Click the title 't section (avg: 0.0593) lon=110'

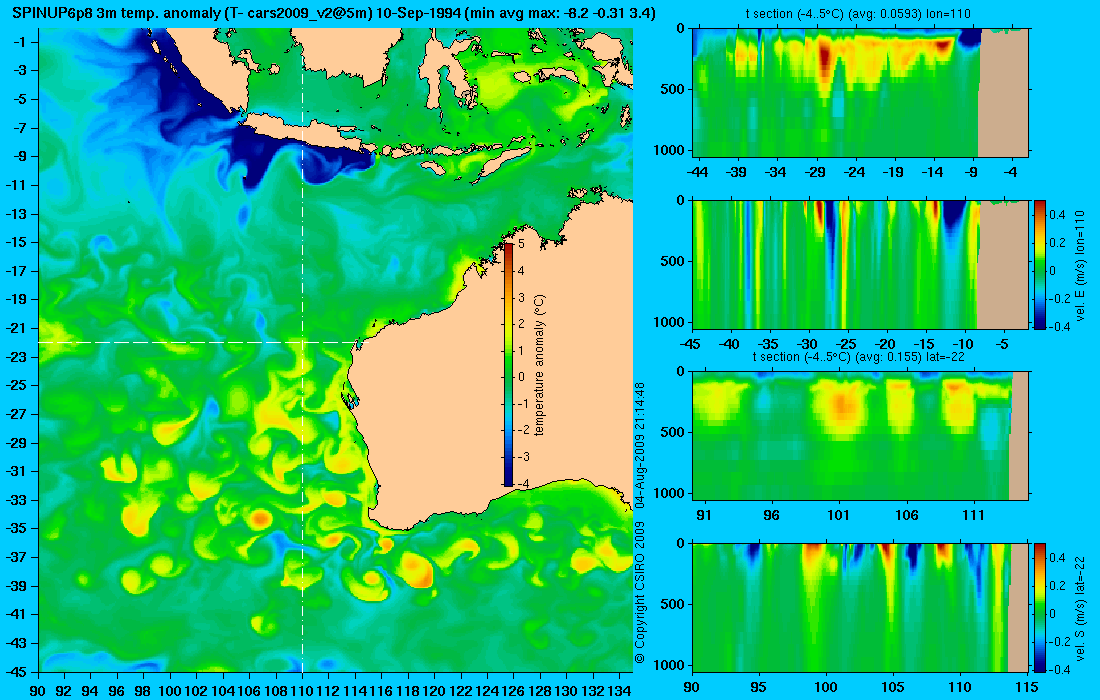(x=860, y=13)
